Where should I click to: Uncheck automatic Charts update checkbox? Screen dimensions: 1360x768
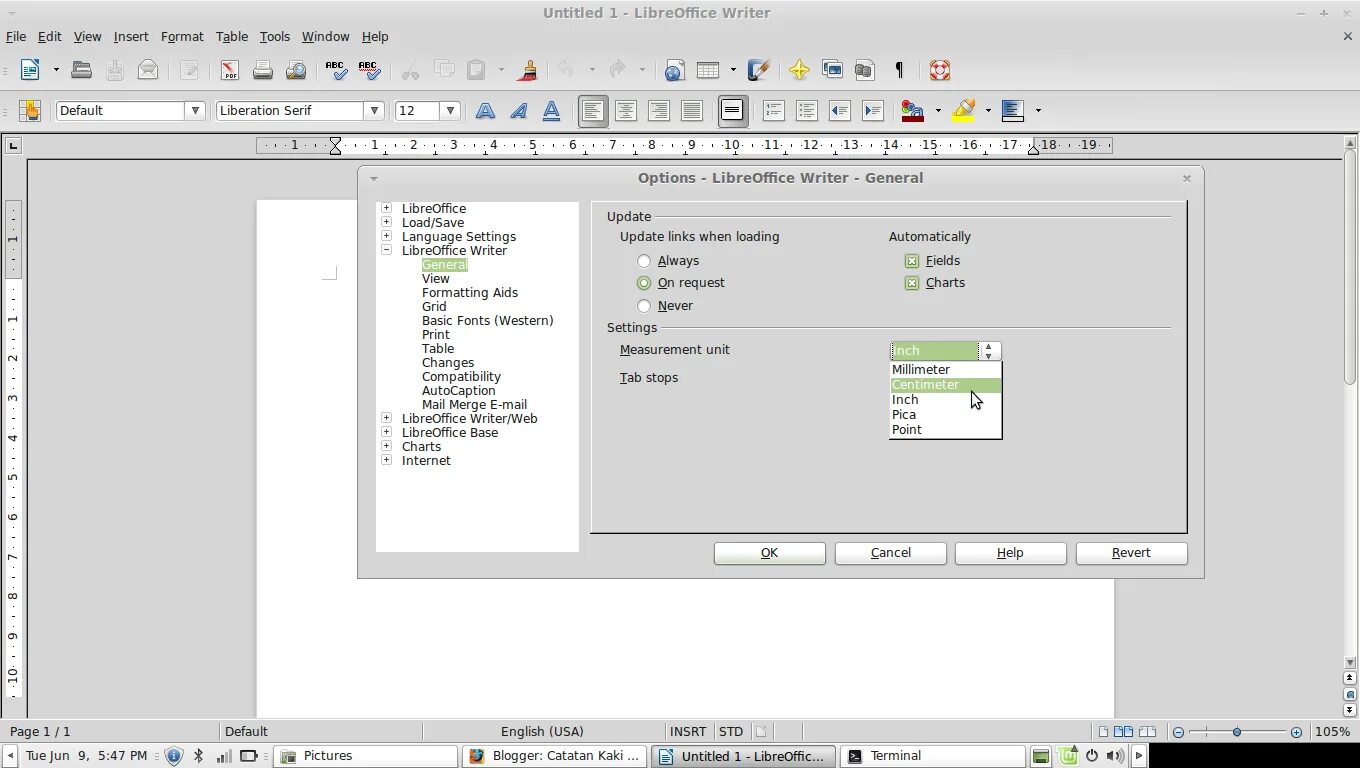[x=912, y=283]
